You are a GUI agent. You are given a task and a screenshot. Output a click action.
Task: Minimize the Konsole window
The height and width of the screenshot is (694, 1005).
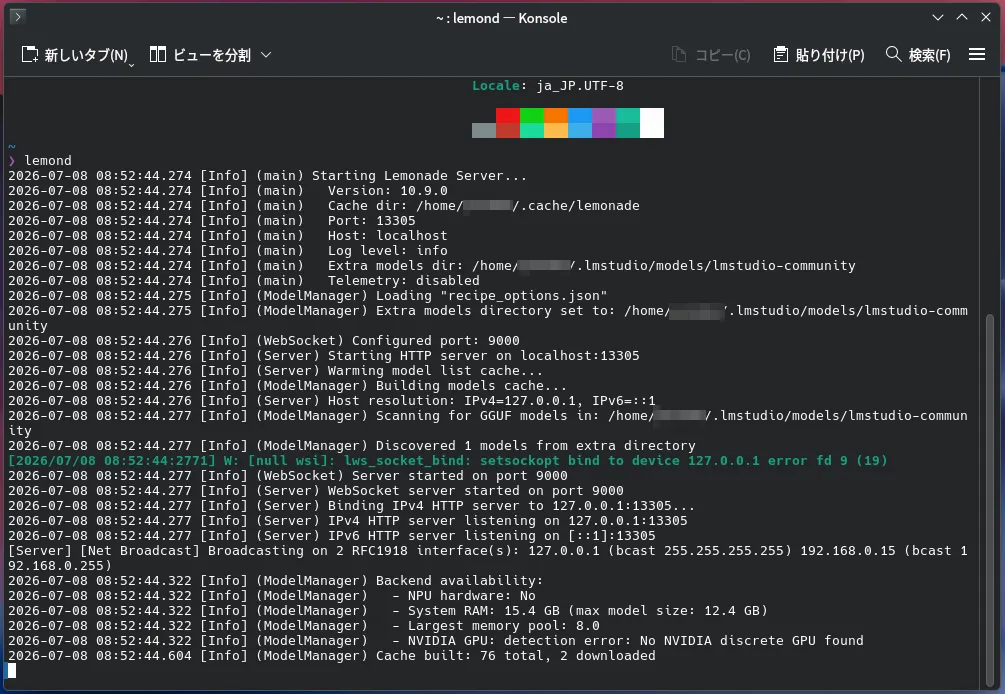coord(938,17)
